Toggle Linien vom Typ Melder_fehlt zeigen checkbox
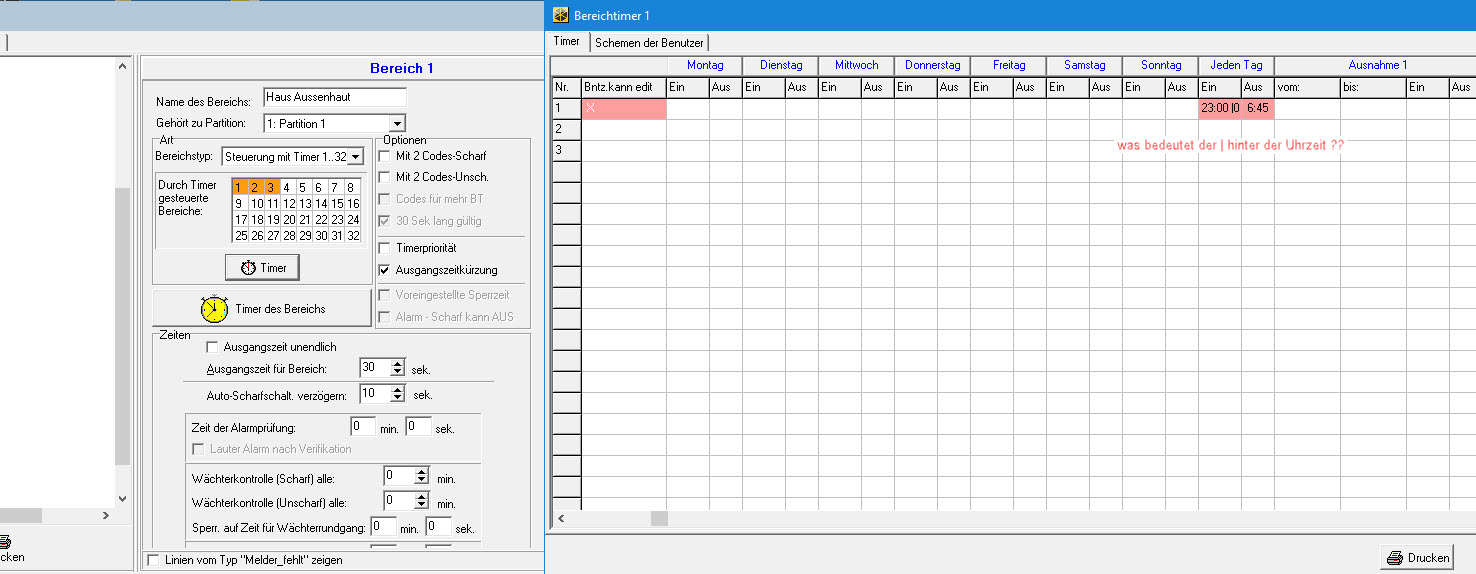 [152, 560]
